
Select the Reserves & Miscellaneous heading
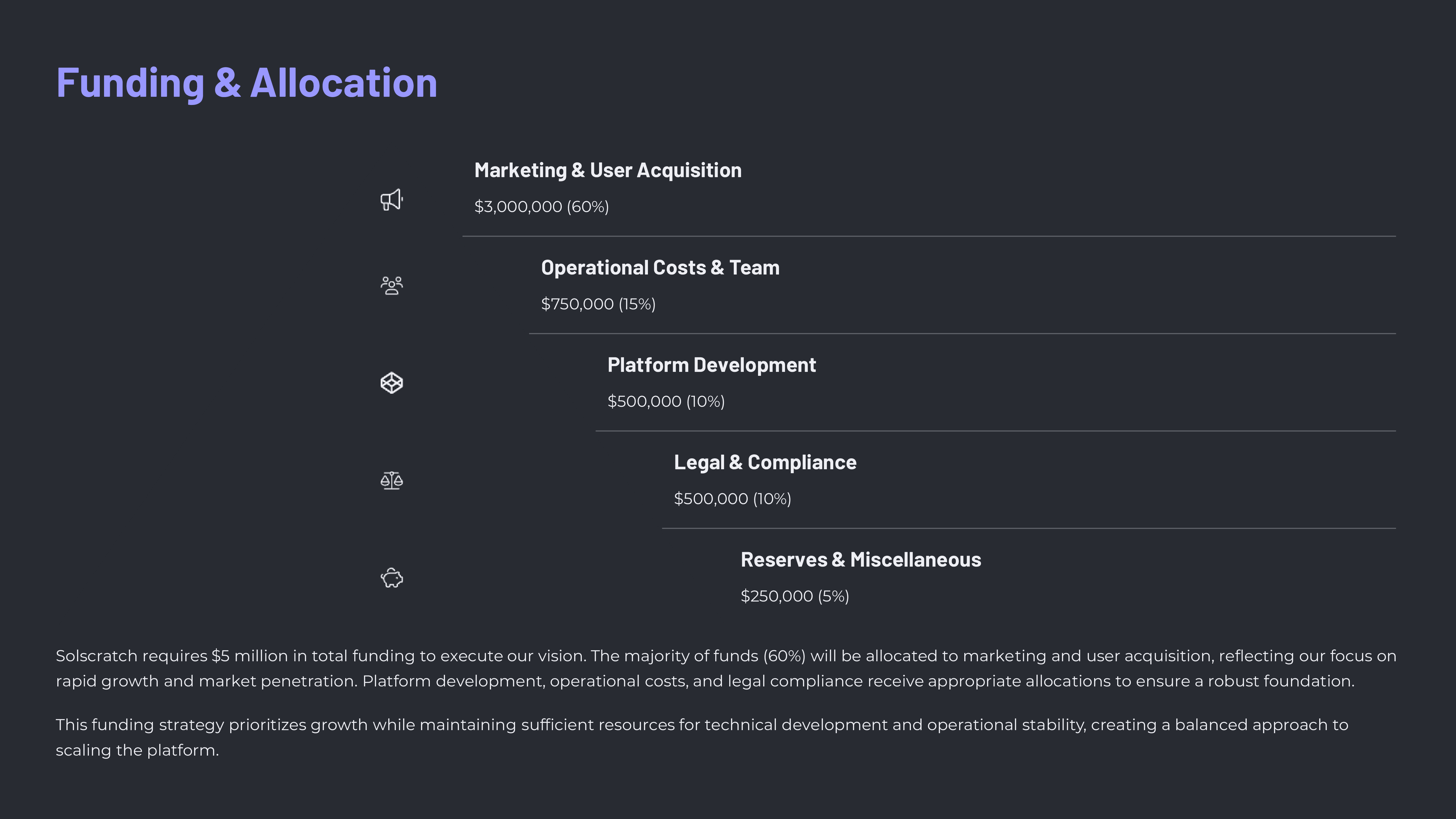tap(861, 560)
